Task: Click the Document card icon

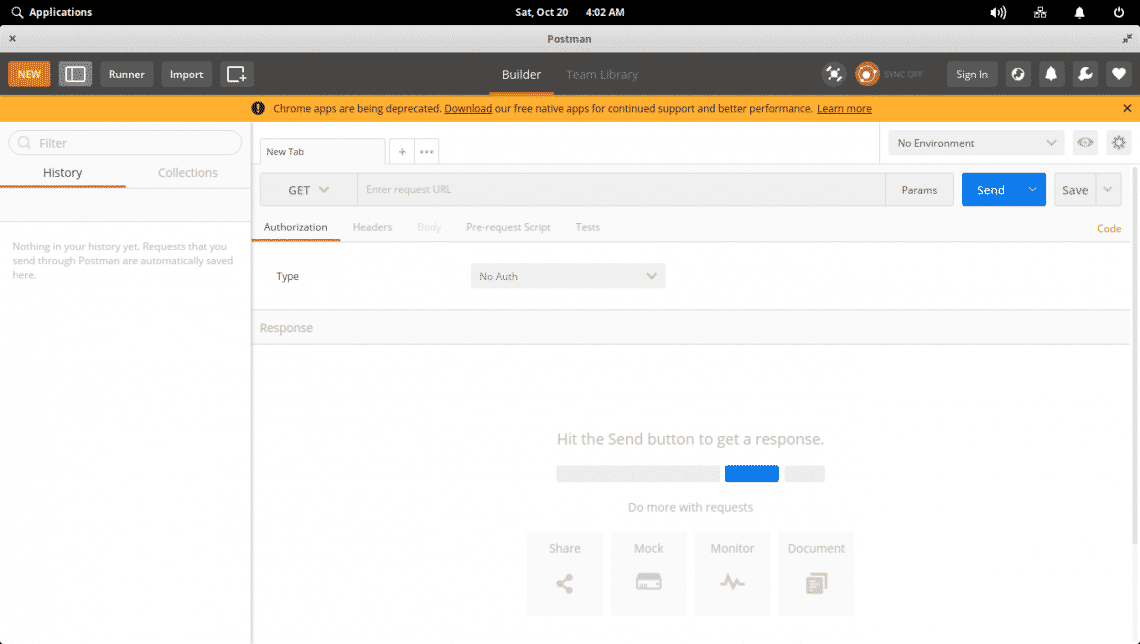Action: coord(816,573)
